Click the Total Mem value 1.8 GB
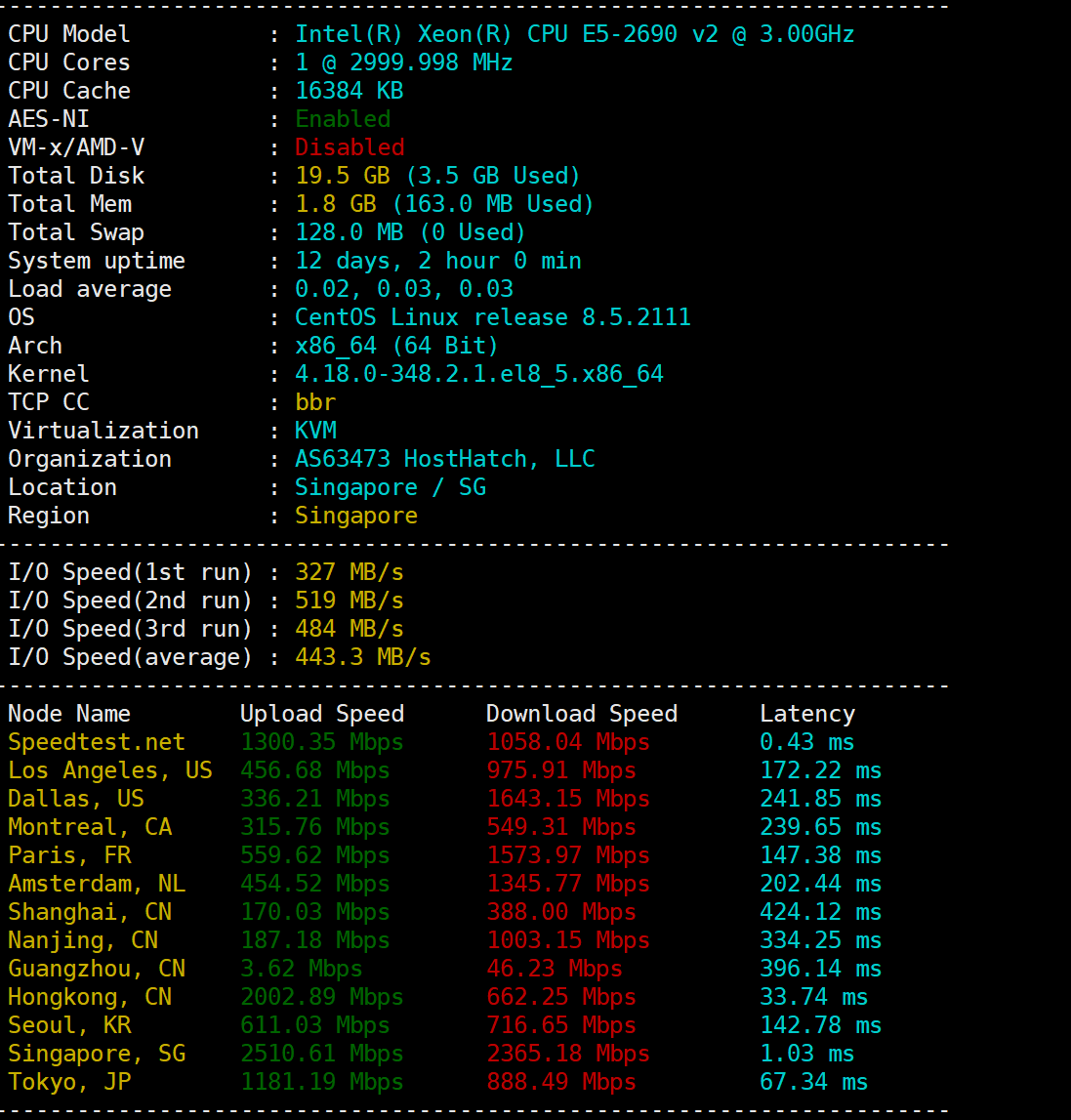The width and height of the screenshot is (1071, 1120). click(x=336, y=204)
